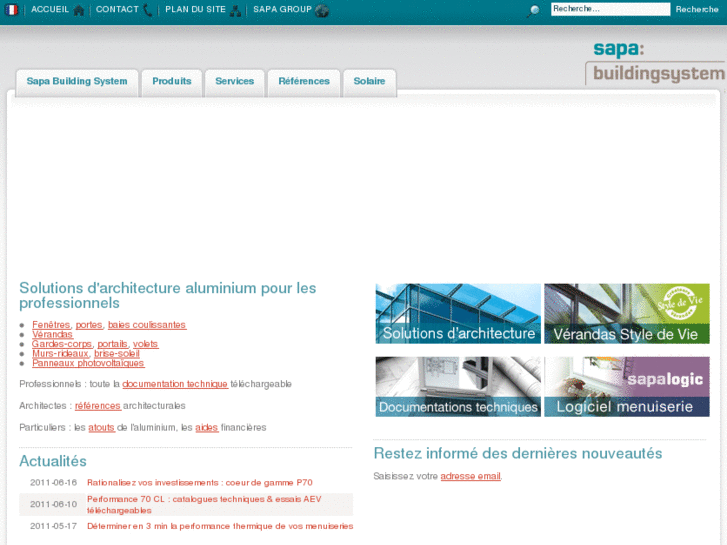The width and height of the screenshot is (727, 545).
Task: Follow the Murs-rideaux link
Action: pyautogui.click(x=60, y=353)
